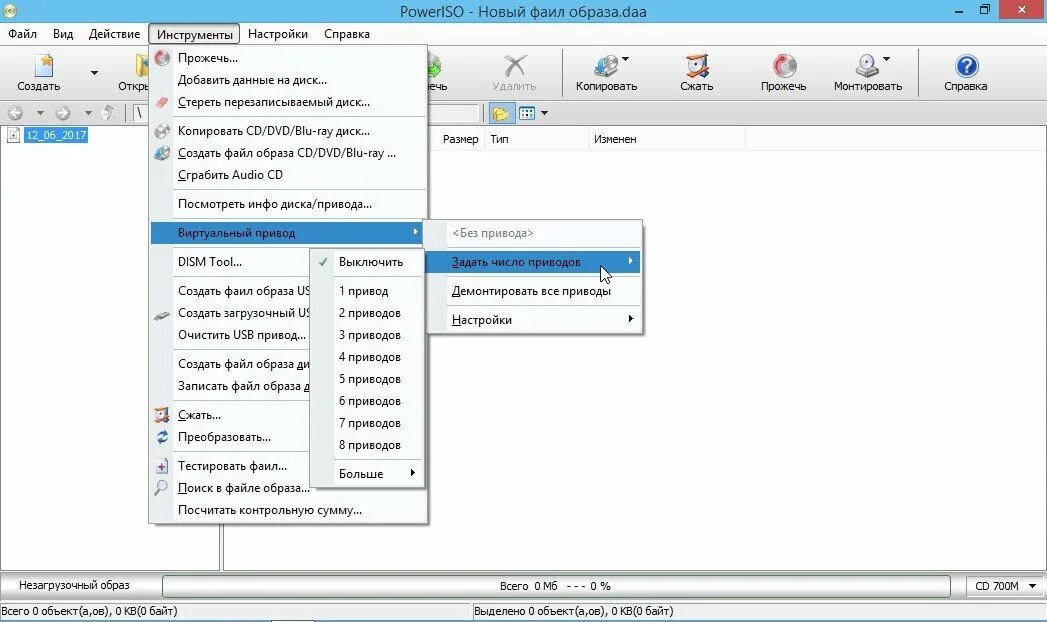Choose Прожечь... in the Инструменты menu
Image resolution: width=1047 pixels, height=622 pixels.
coord(288,58)
